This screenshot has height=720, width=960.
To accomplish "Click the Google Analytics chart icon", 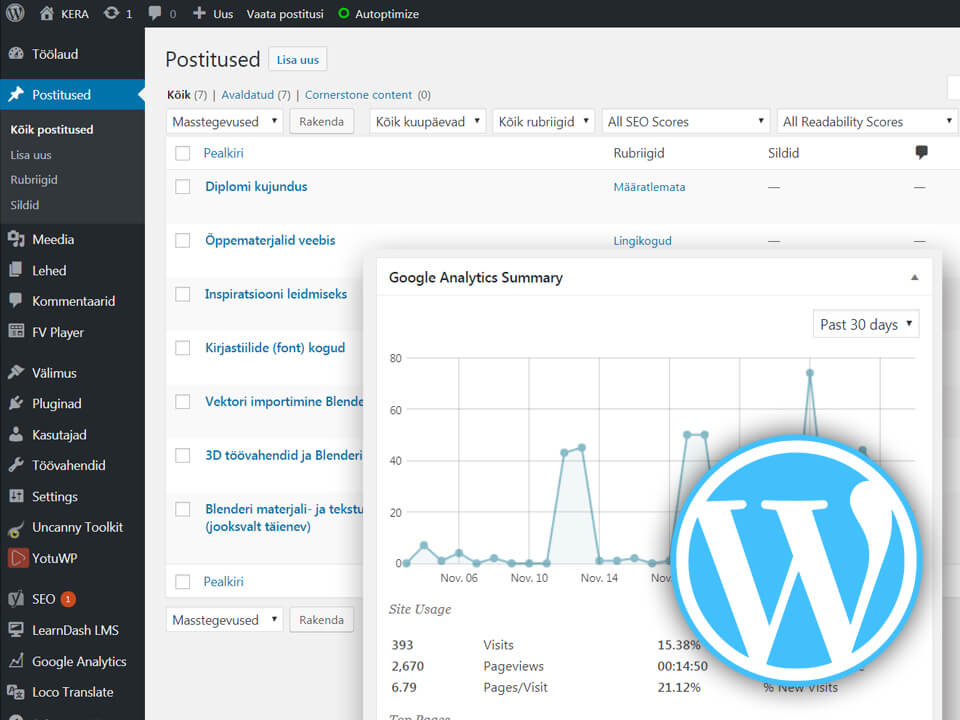I will [16, 661].
